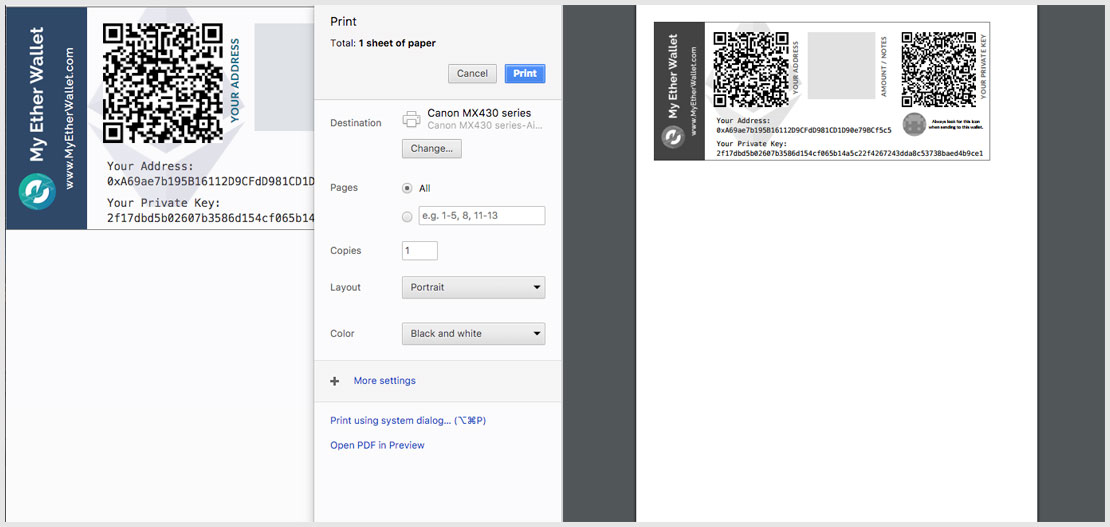
Task: Click the Copies number field
Action: tap(420, 251)
